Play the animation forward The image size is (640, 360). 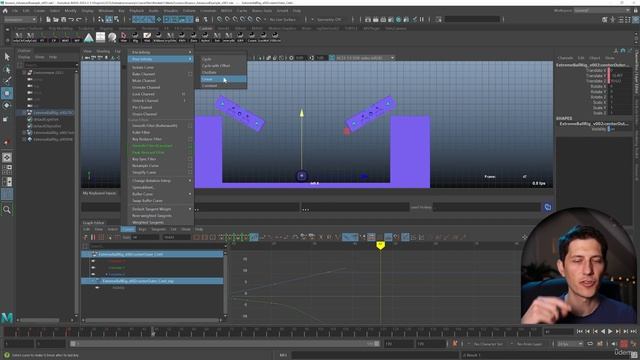click(610, 331)
